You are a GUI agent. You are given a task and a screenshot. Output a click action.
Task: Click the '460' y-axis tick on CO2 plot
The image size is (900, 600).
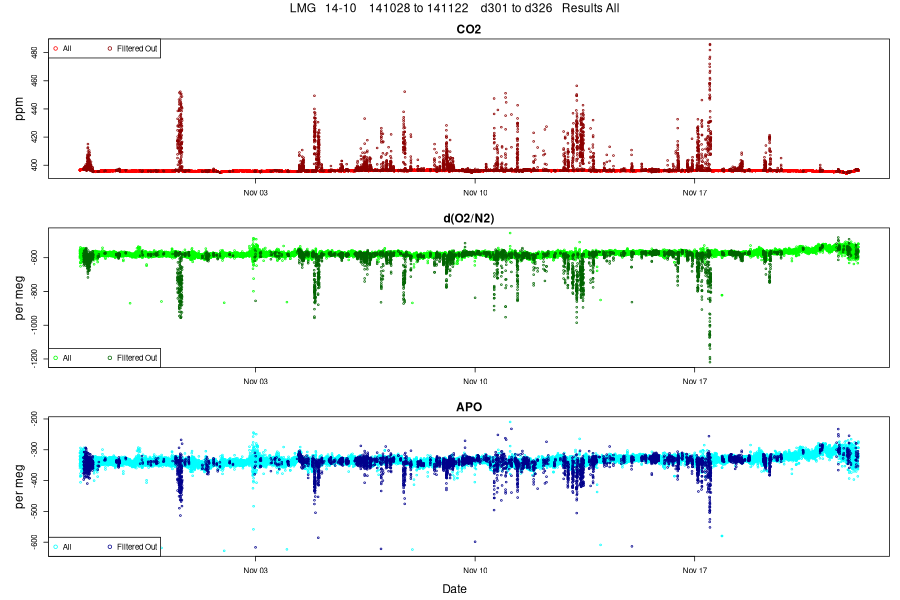(34, 80)
